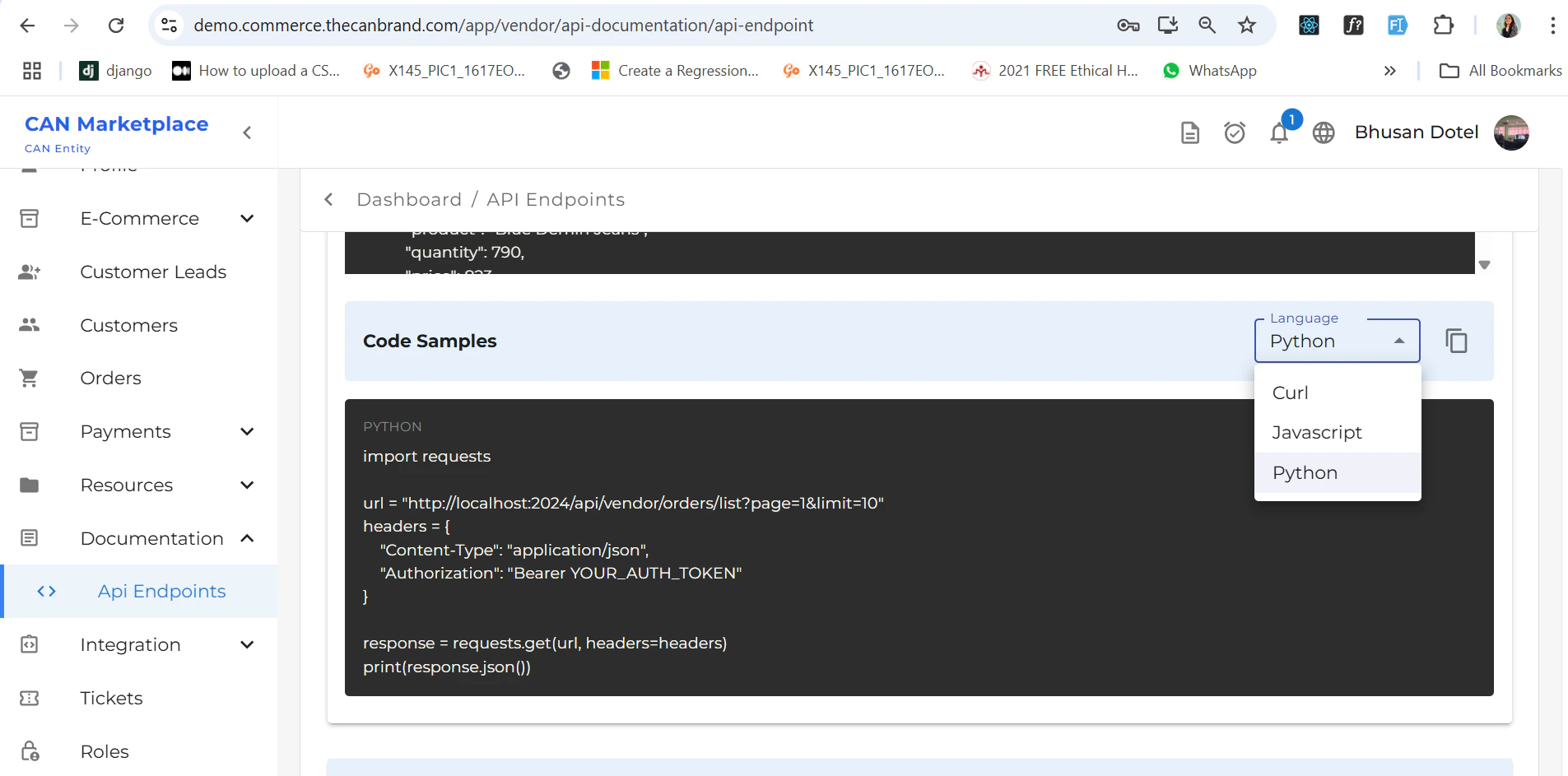1568x776 pixels.
Task: Click the Tickets sidebar icon
Action: [x=30, y=699]
